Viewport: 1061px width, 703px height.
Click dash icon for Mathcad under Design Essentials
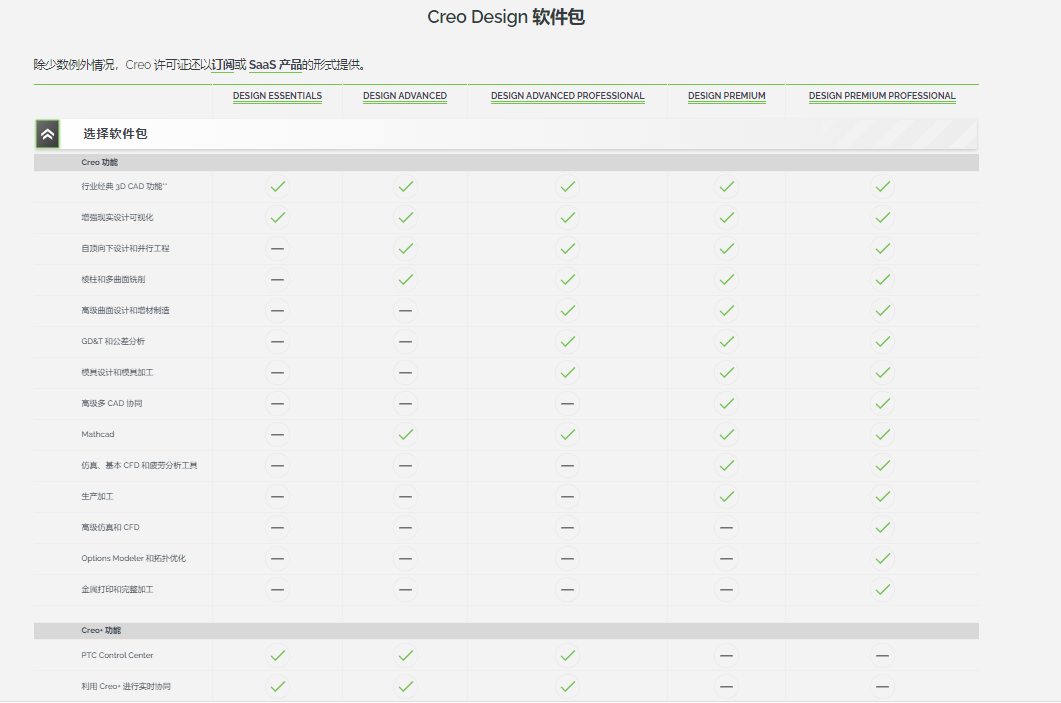pos(277,434)
